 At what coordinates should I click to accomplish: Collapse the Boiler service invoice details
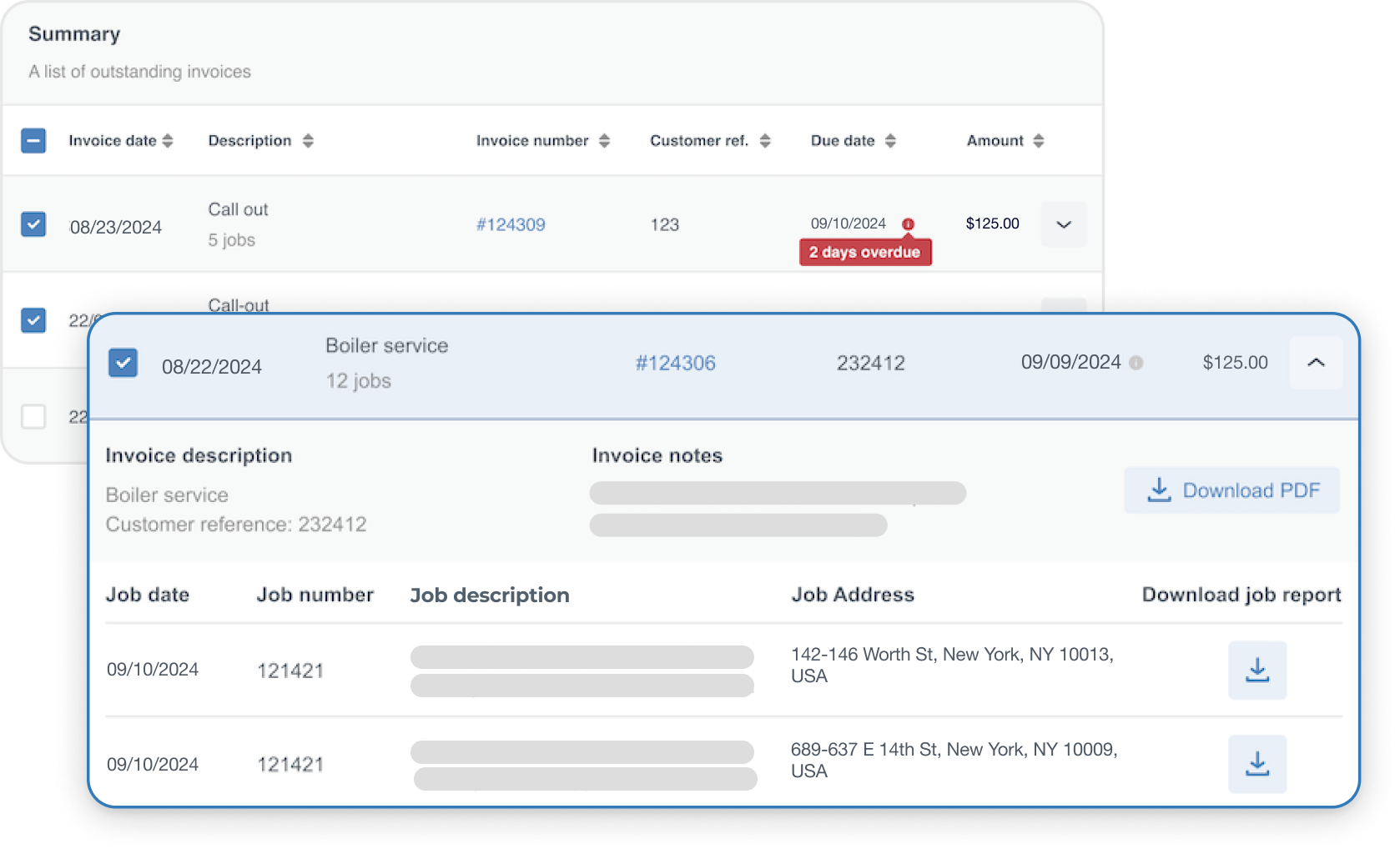[1316, 363]
